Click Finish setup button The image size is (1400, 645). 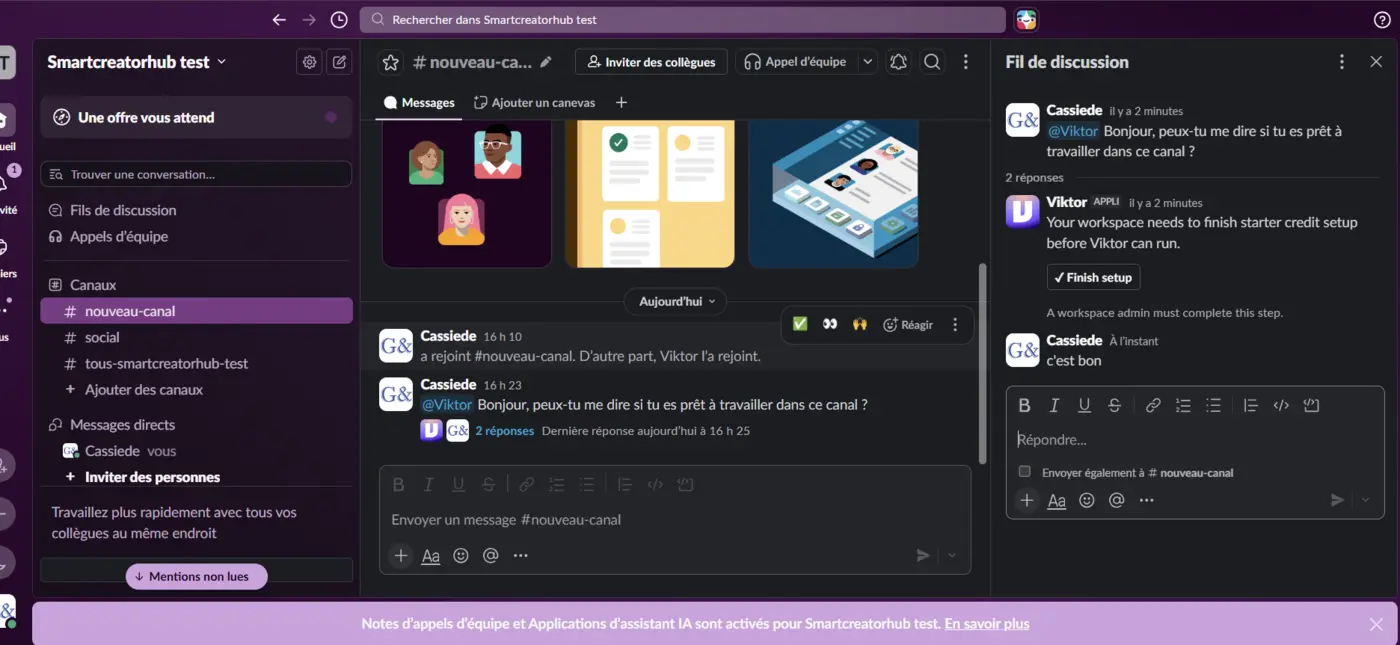click(1093, 277)
